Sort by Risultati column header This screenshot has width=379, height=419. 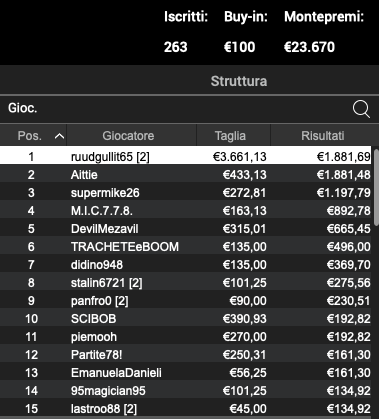coord(323,136)
